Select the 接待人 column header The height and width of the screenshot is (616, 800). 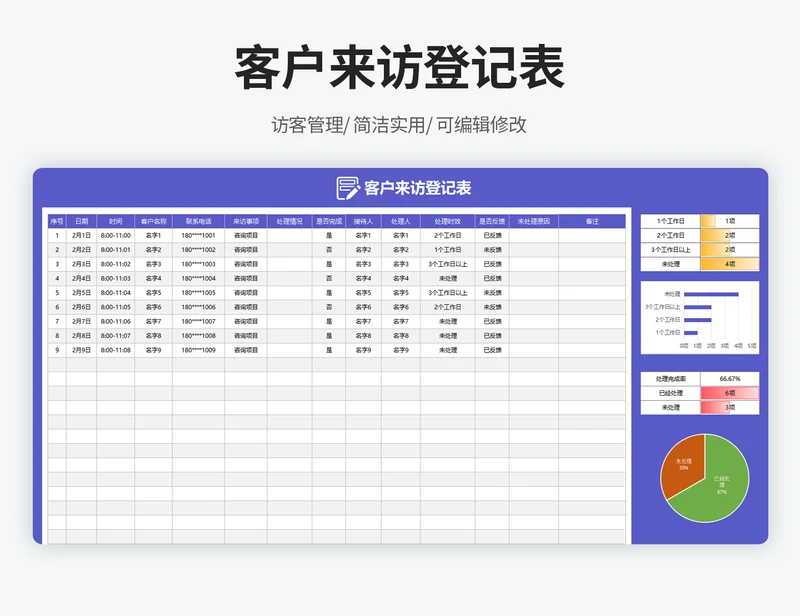pyautogui.click(x=363, y=221)
